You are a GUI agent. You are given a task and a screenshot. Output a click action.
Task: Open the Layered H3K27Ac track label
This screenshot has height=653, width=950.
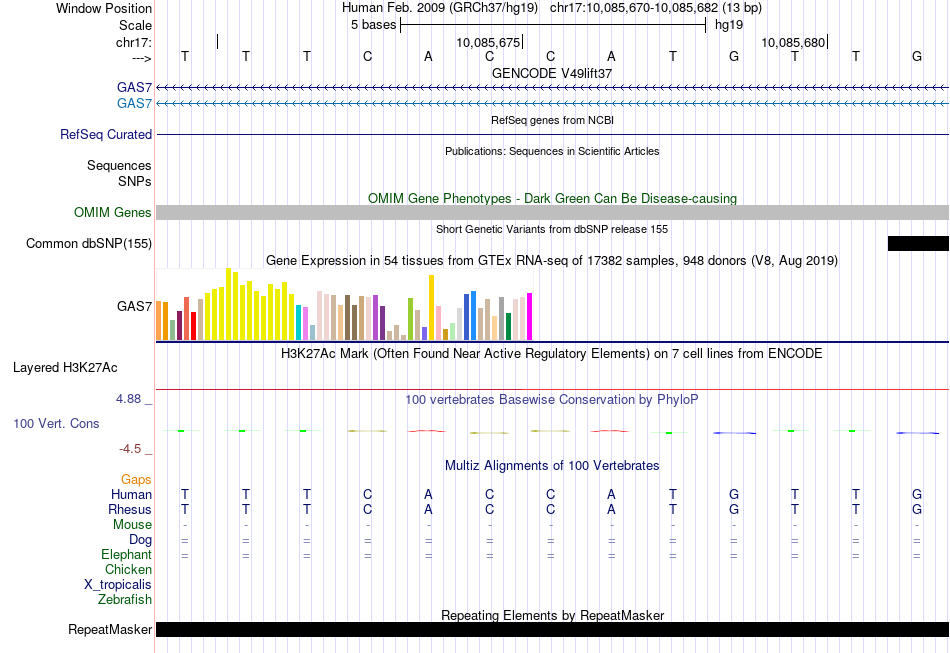[65, 368]
